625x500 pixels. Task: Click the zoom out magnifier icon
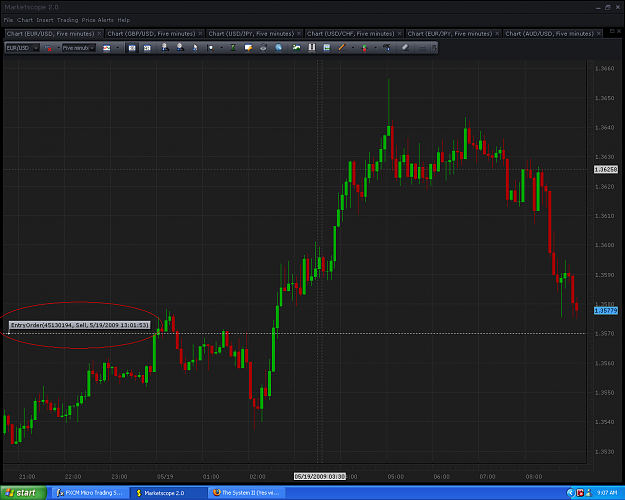click(x=180, y=48)
